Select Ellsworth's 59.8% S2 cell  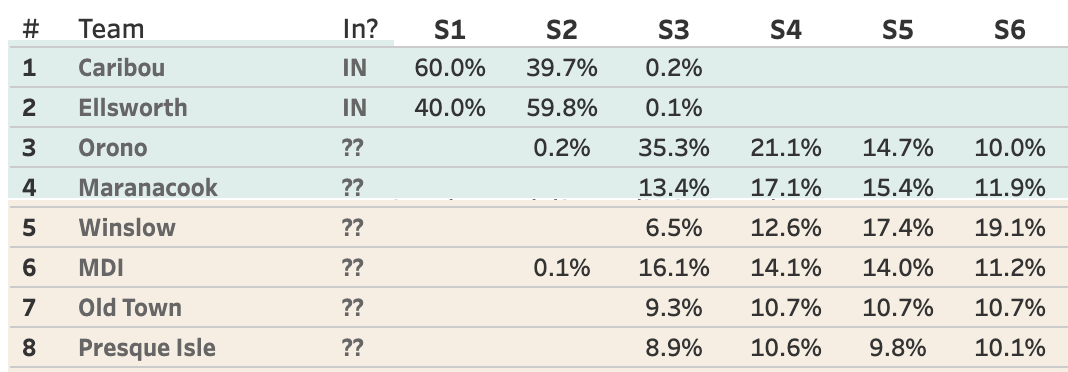click(561, 108)
